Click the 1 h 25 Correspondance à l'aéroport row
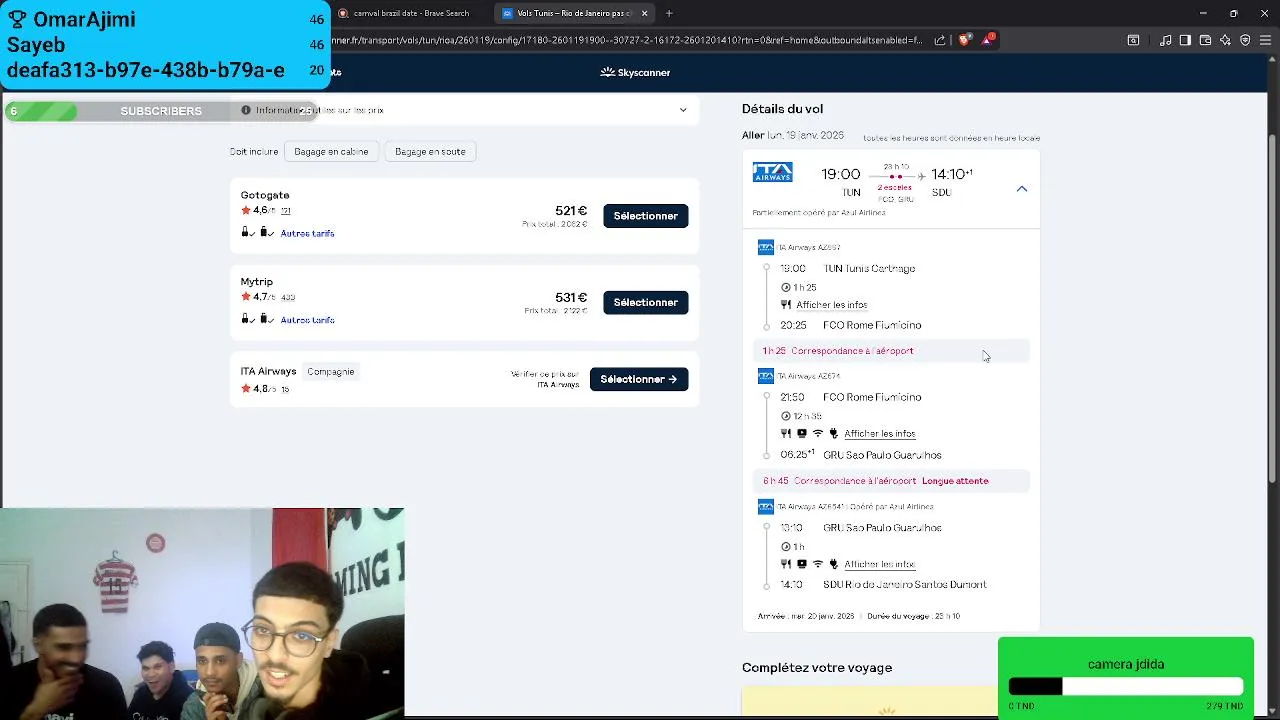This screenshot has width=1280, height=720. point(890,351)
